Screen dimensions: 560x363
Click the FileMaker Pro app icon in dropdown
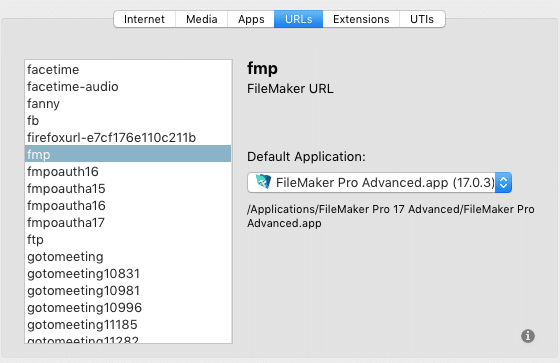click(263, 182)
